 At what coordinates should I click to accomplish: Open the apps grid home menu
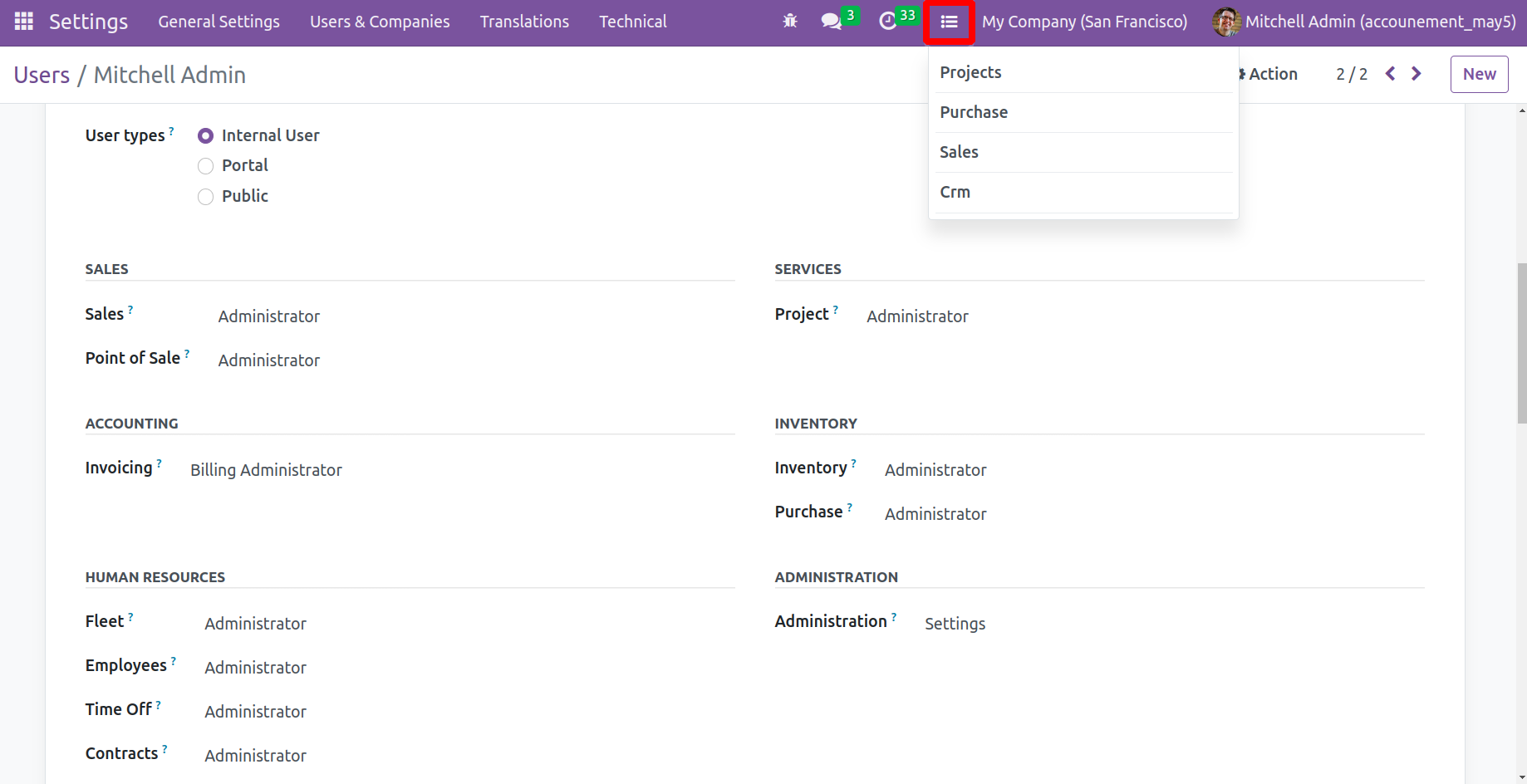pyautogui.click(x=24, y=22)
